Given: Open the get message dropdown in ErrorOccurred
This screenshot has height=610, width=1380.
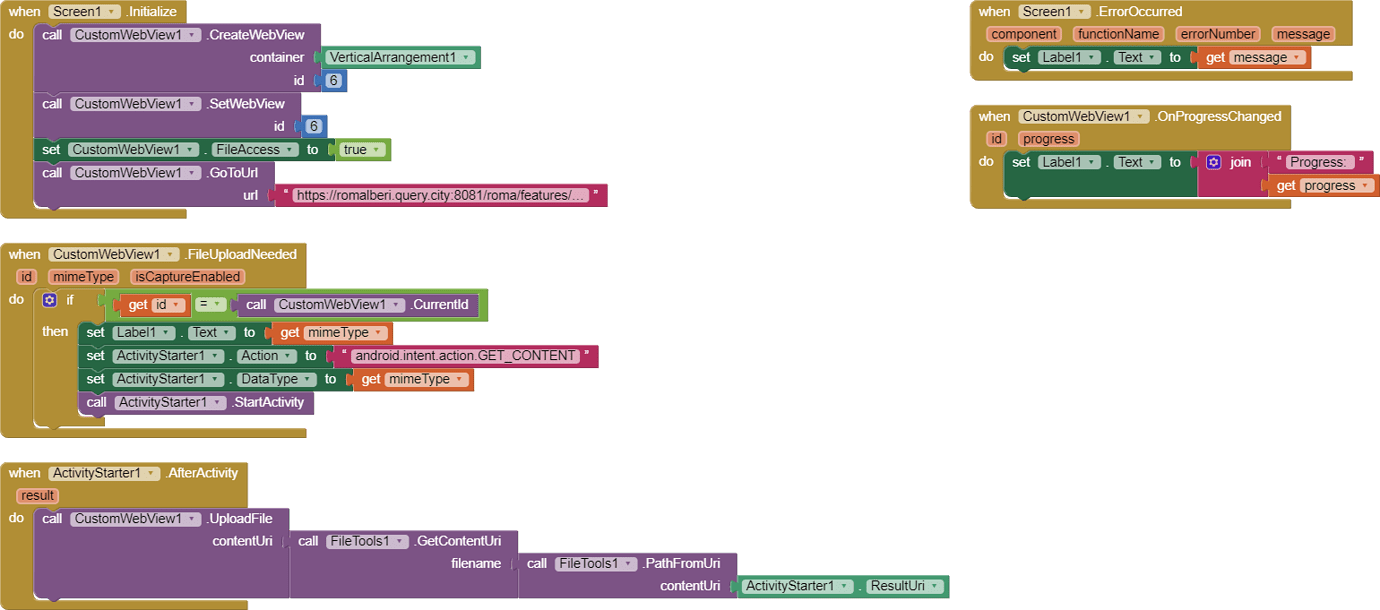Looking at the screenshot, I should point(1294,57).
